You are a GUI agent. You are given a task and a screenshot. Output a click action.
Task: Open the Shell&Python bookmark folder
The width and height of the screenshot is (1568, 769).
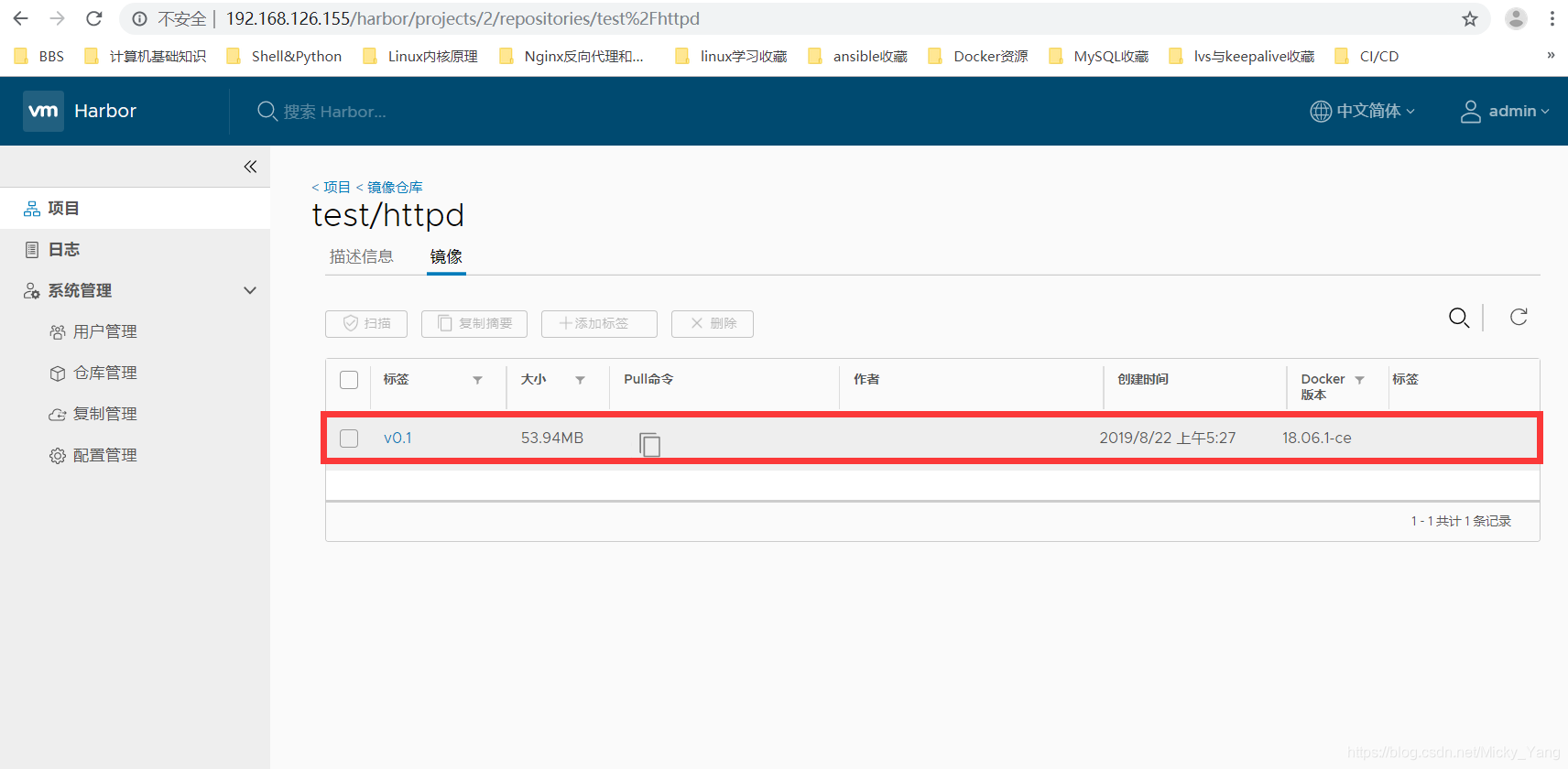point(284,56)
